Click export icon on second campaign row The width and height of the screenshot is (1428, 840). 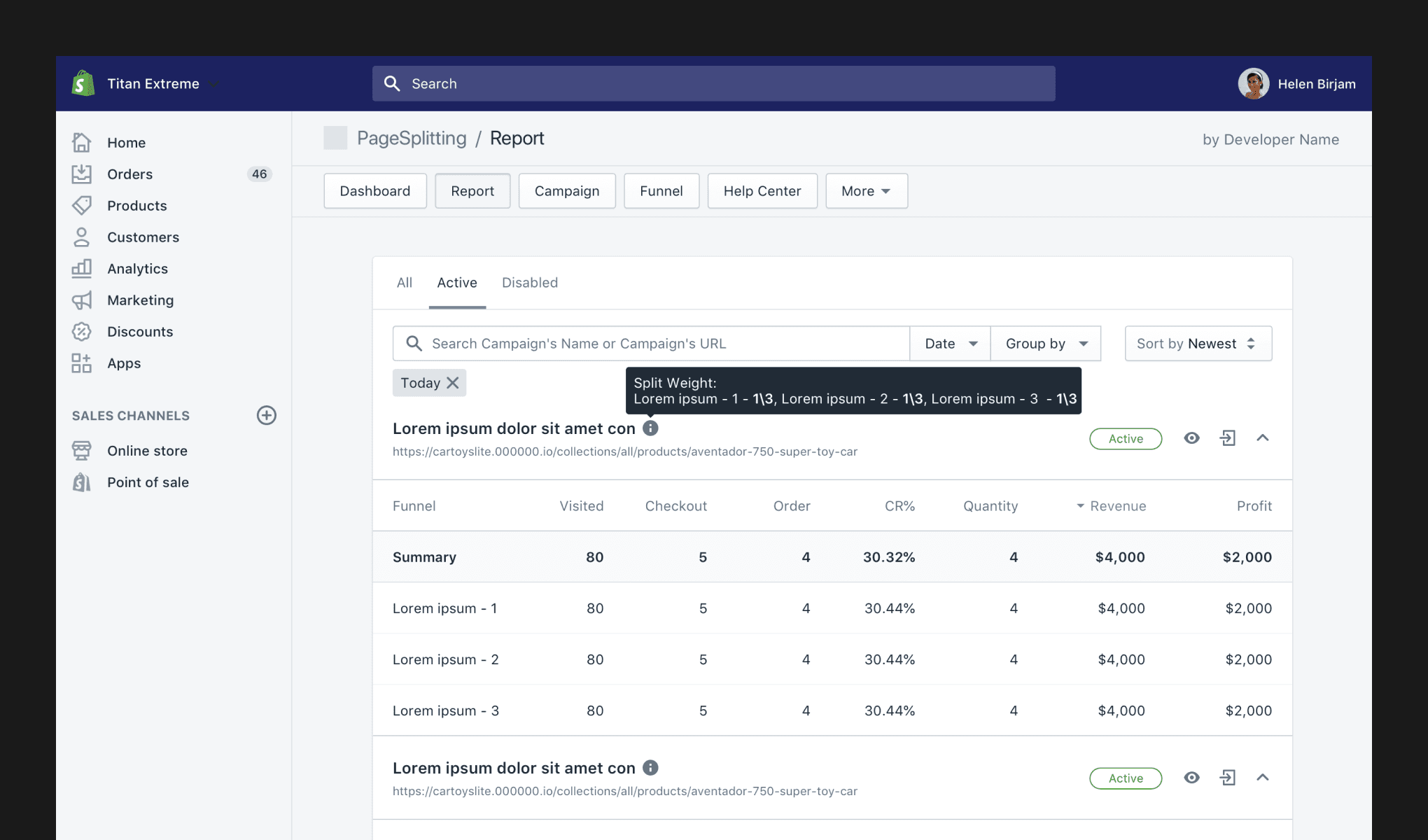coord(1227,778)
